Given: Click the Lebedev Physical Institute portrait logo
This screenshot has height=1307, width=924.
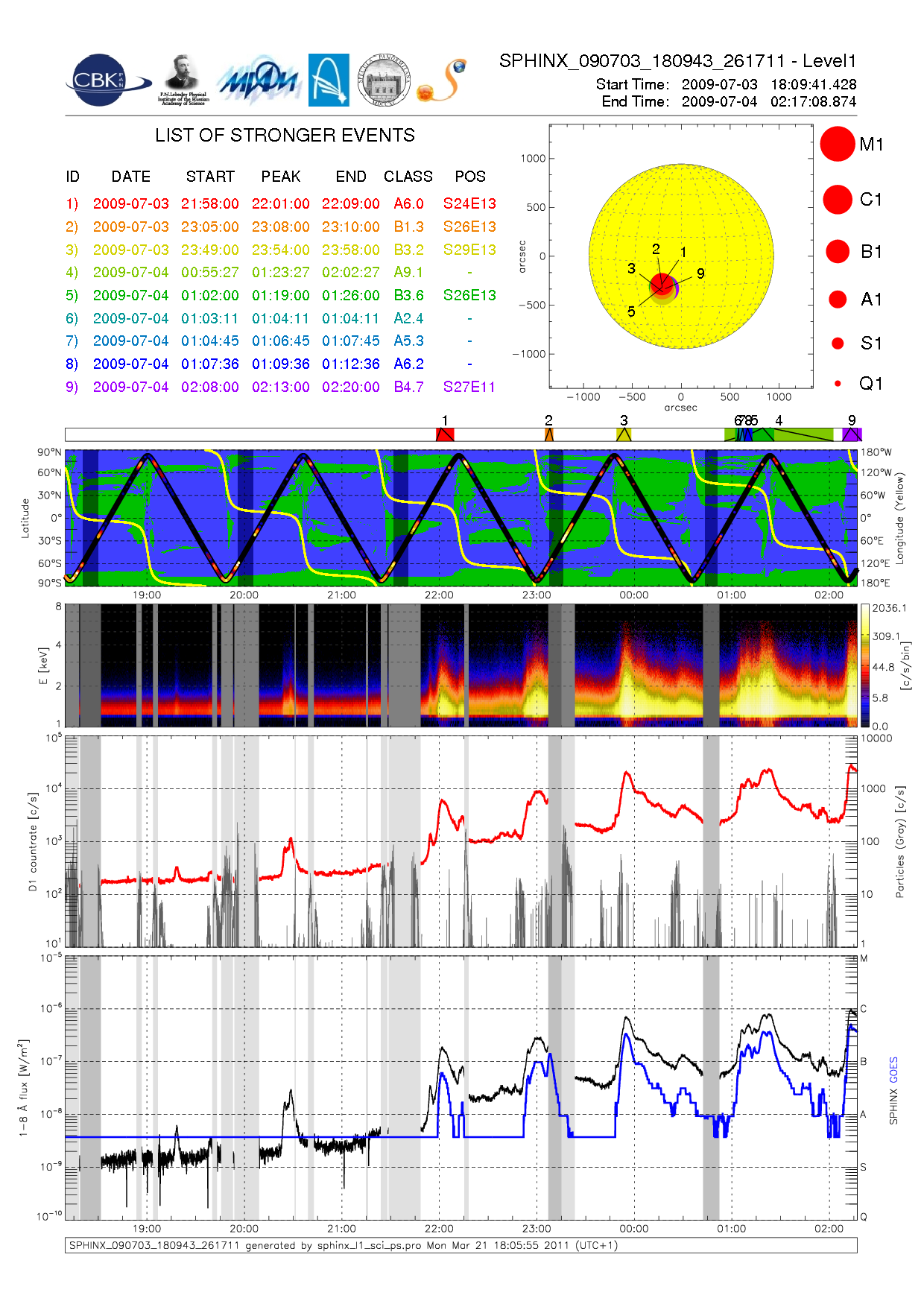Looking at the screenshot, I should coord(183,80).
